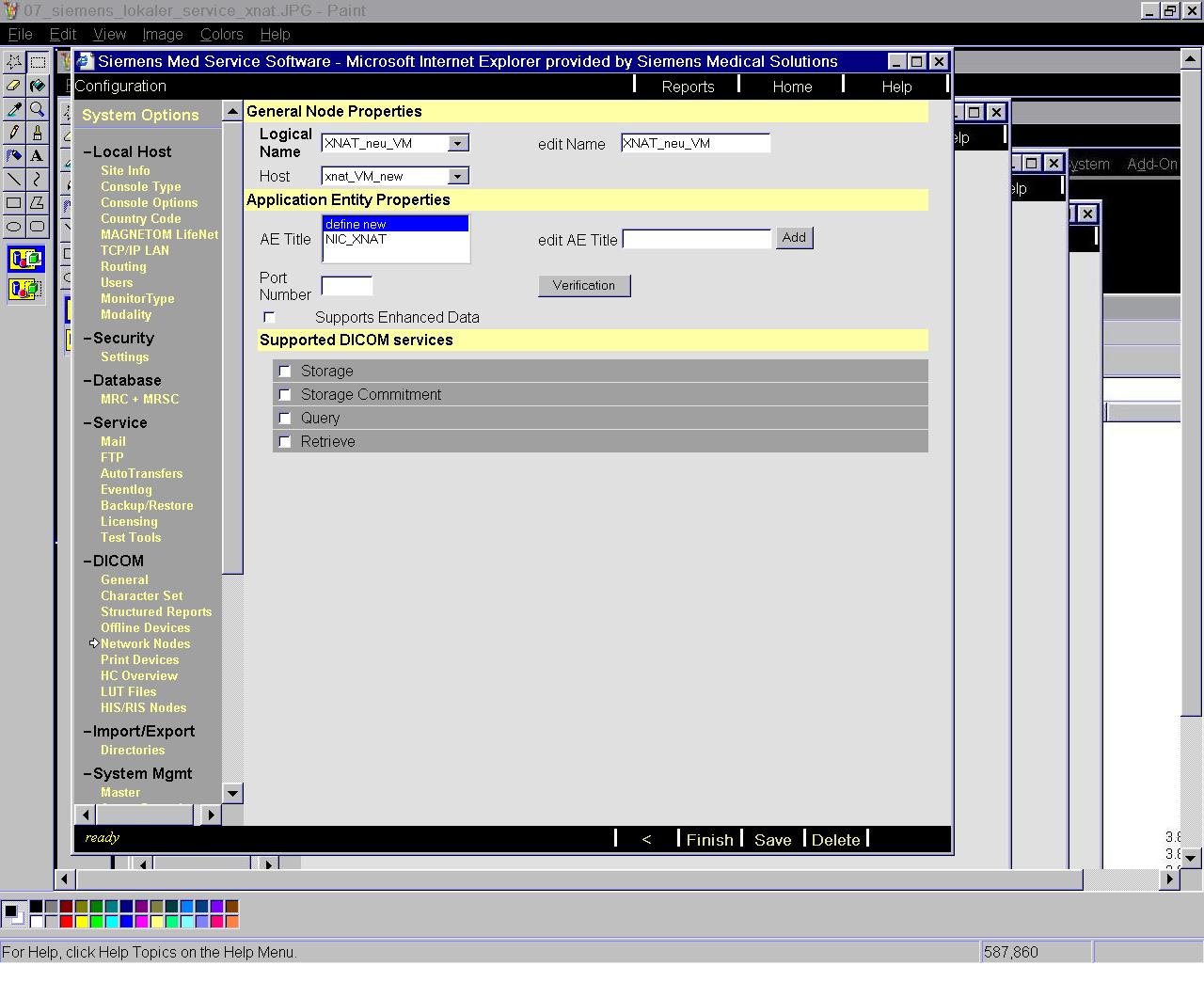Select the Pick Color eyedropper tool
This screenshot has width=1204, height=982.
[x=14, y=109]
